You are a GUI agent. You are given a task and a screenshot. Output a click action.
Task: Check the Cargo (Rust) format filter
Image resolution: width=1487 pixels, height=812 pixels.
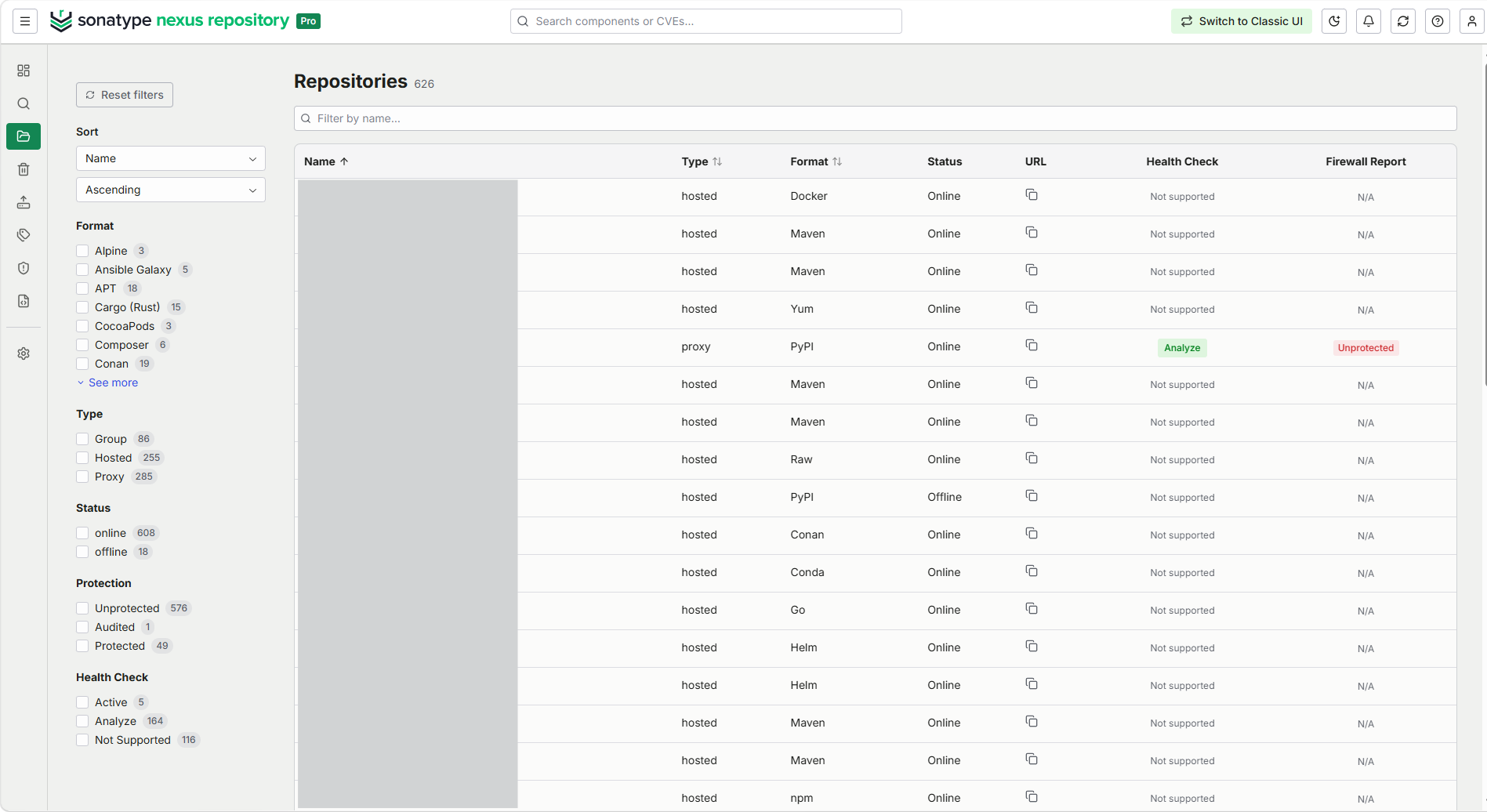(x=82, y=307)
